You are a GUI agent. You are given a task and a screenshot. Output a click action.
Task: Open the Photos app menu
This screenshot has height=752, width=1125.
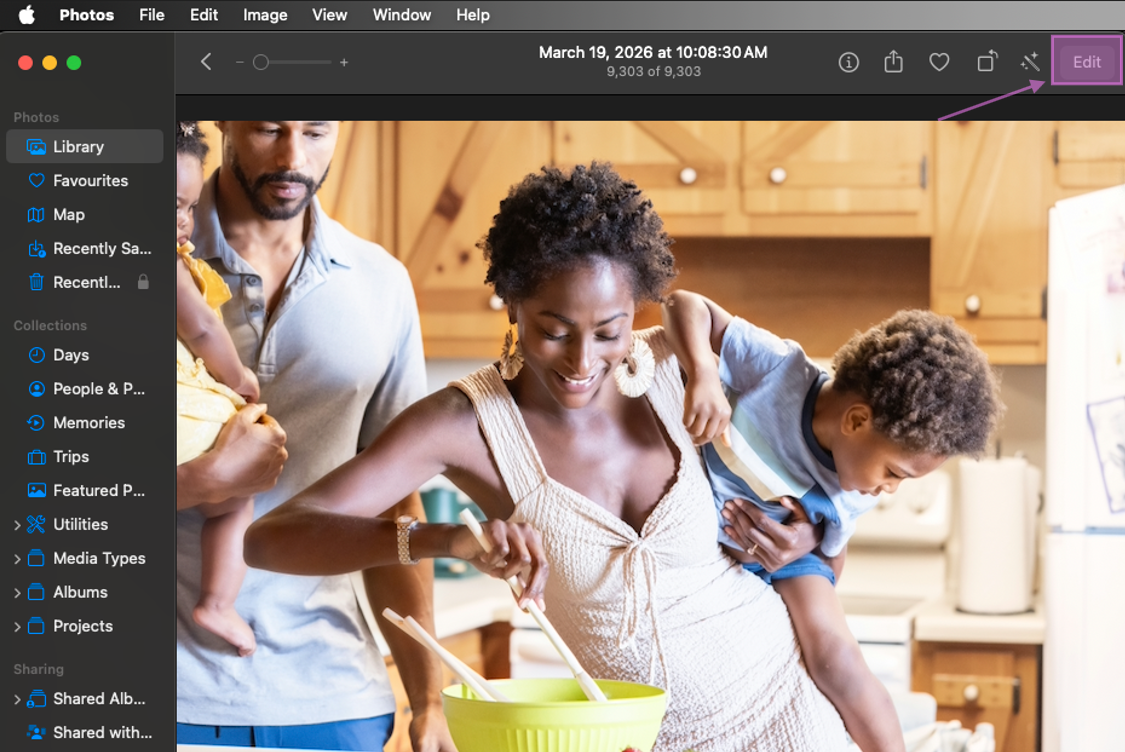click(x=86, y=15)
